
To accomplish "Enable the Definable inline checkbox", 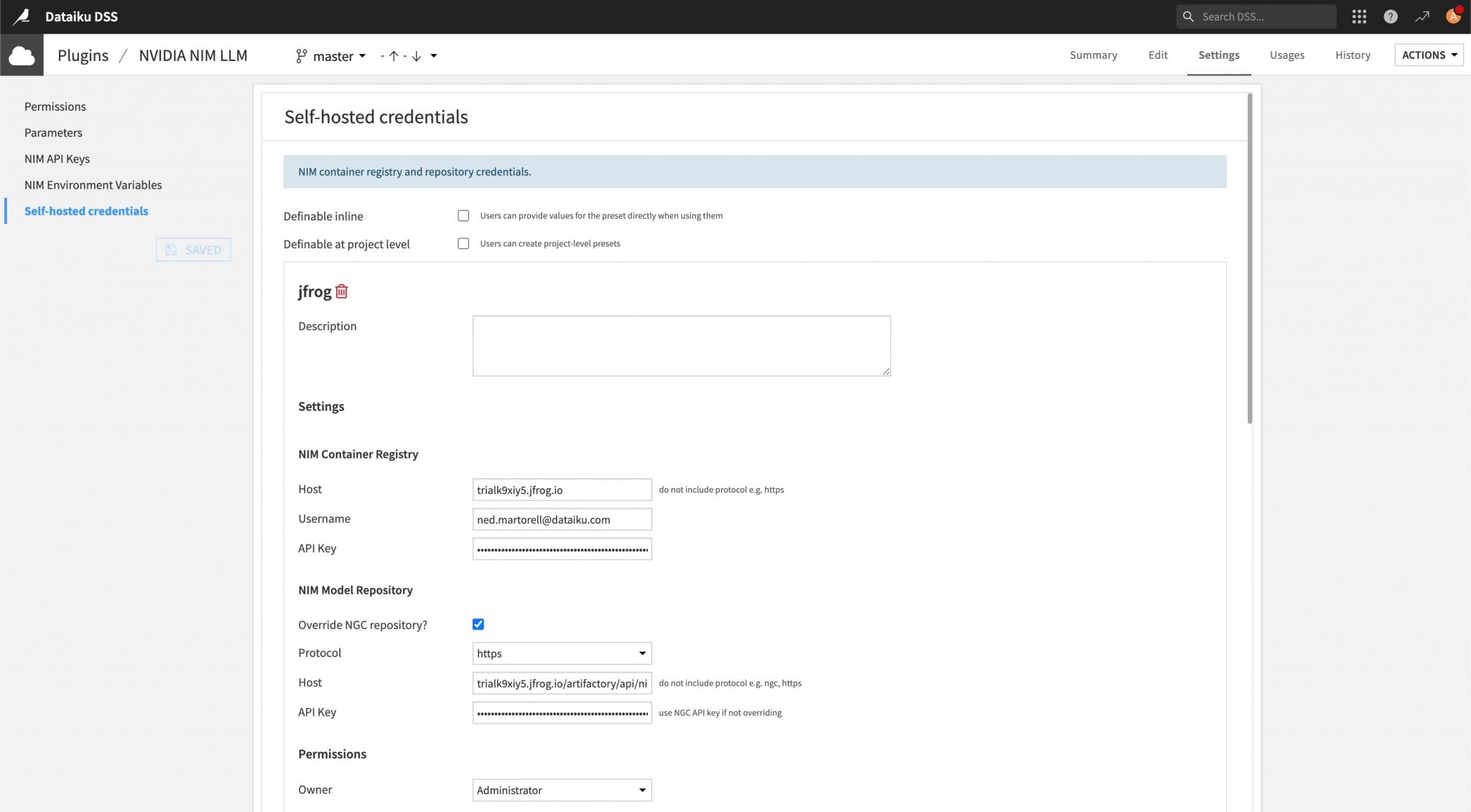I will [463, 215].
